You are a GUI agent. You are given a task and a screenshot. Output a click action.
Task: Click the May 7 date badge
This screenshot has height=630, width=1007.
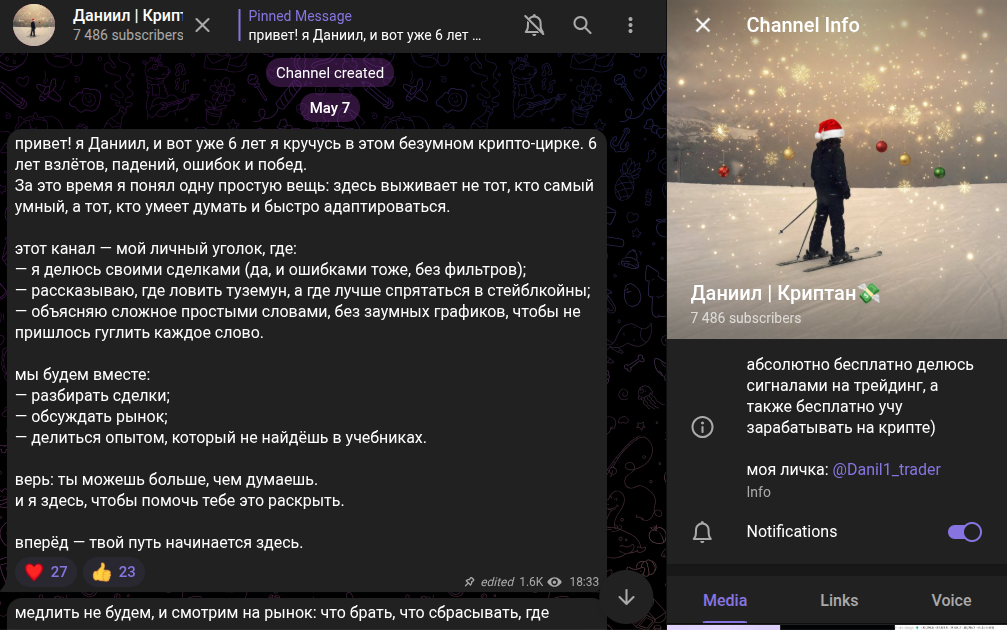coord(329,107)
